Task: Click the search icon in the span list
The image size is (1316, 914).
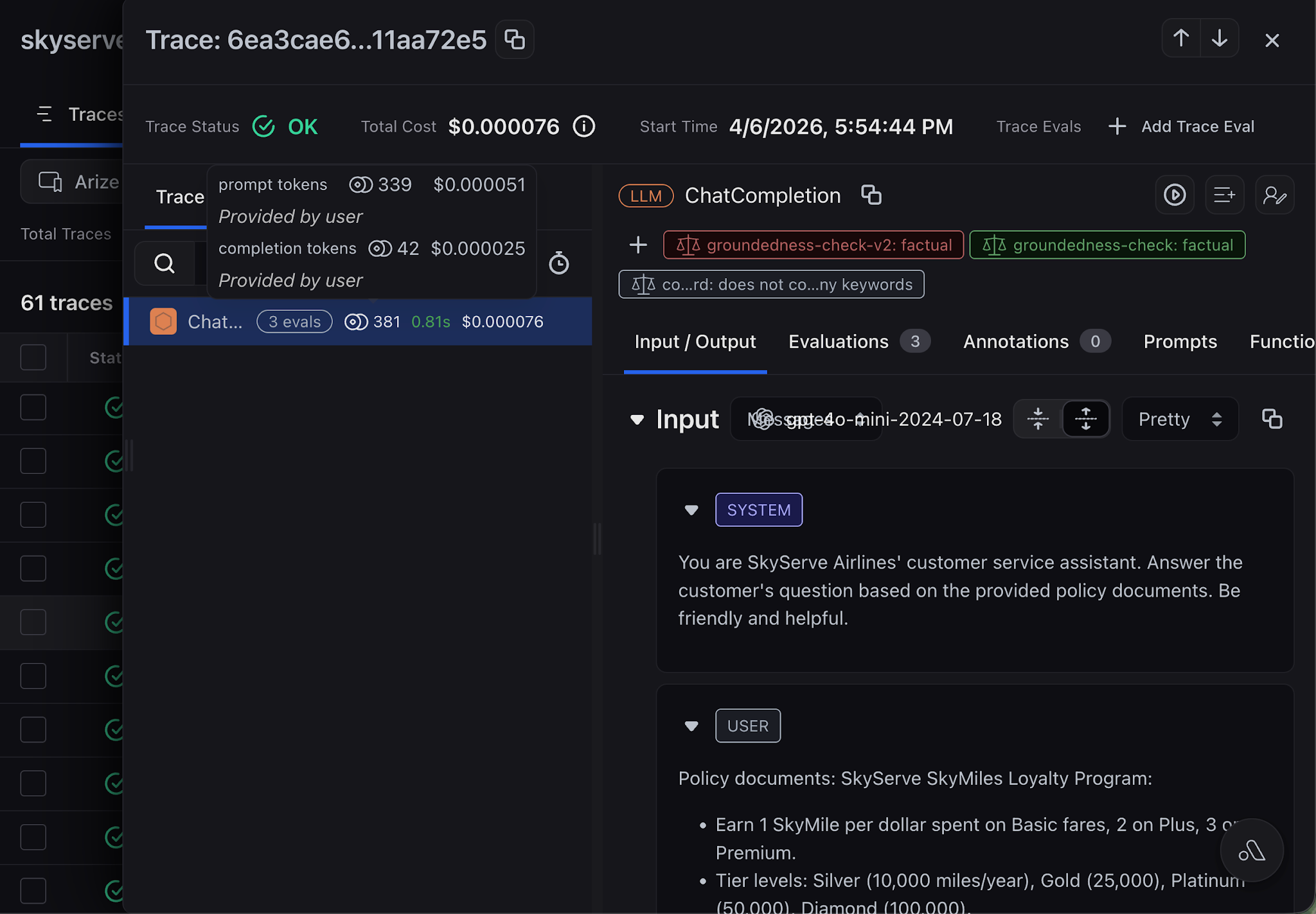Action: pos(164,263)
